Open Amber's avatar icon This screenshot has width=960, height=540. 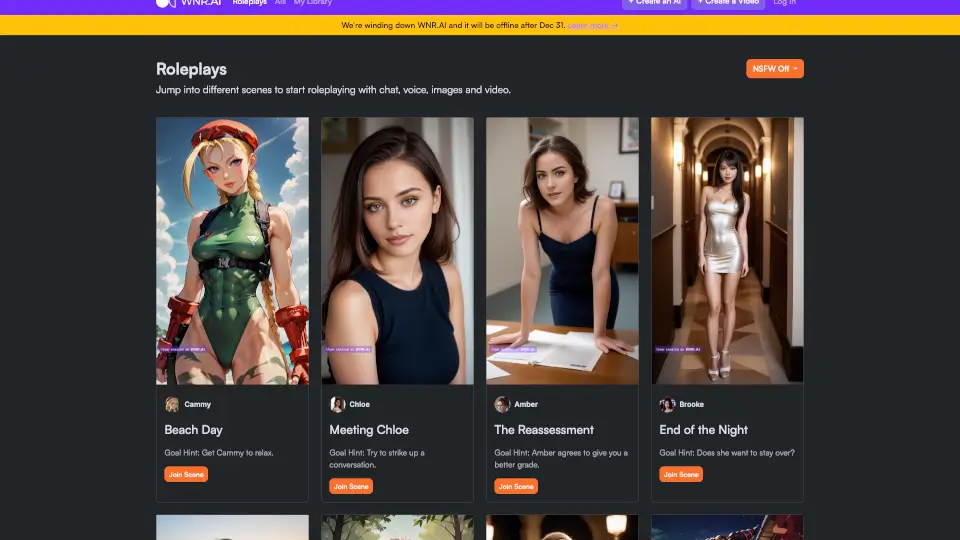point(502,405)
